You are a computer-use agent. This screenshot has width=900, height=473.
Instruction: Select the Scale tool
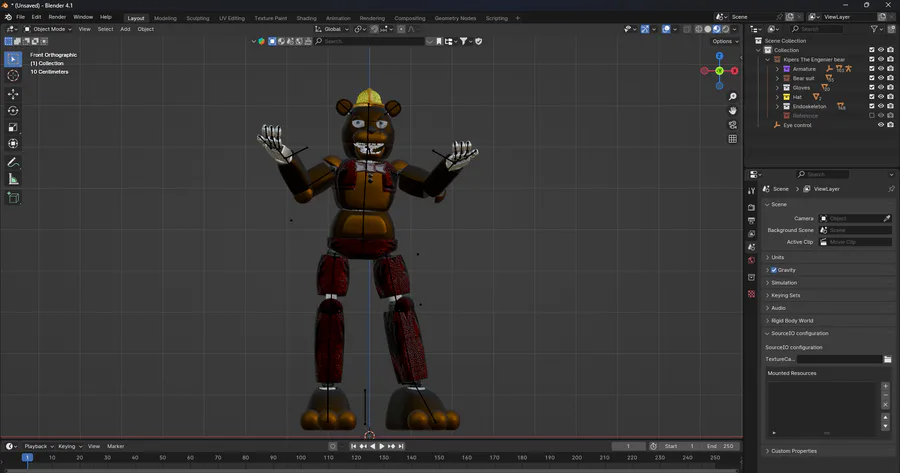[x=13, y=127]
